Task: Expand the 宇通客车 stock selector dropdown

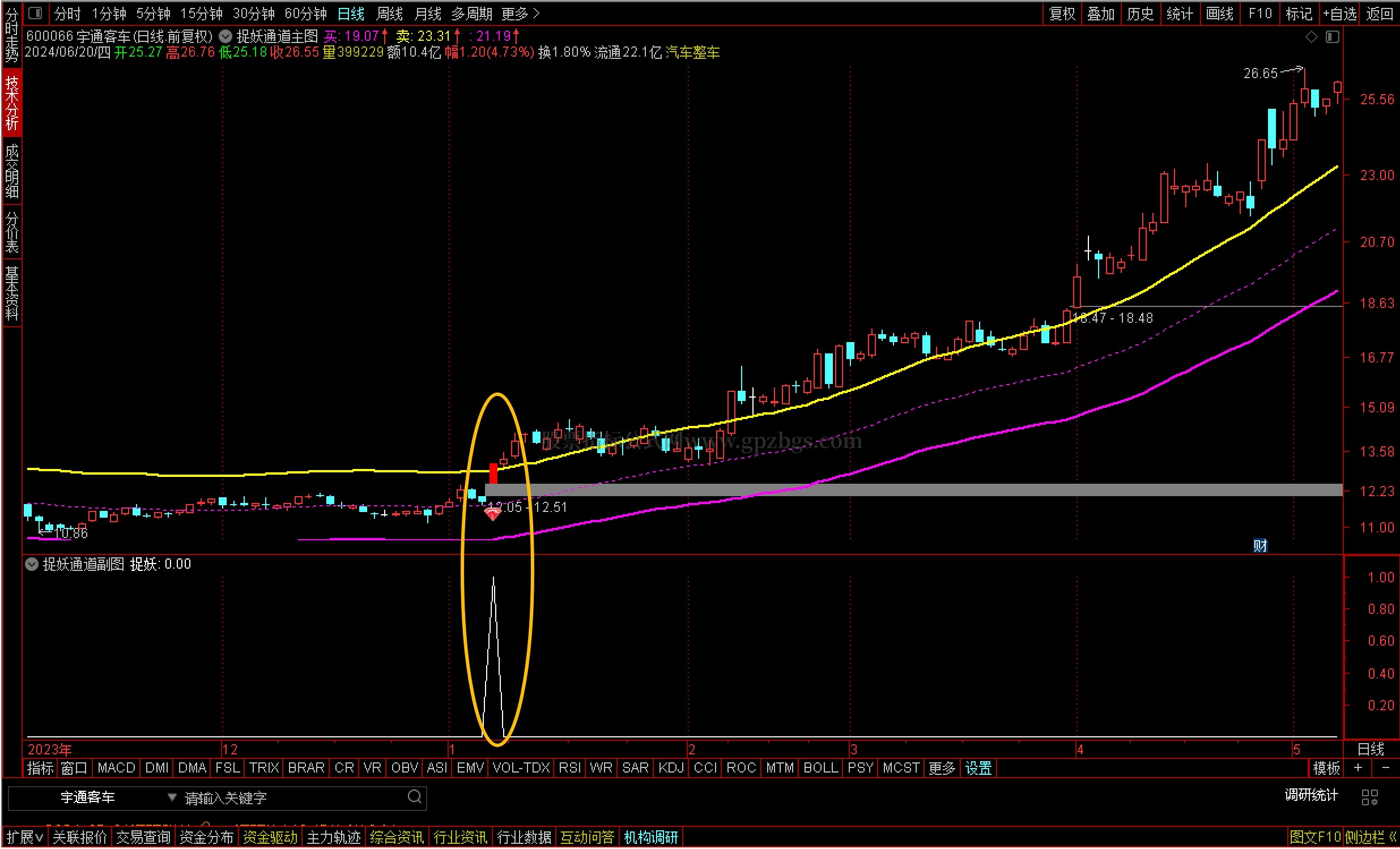Action: pos(172,797)
